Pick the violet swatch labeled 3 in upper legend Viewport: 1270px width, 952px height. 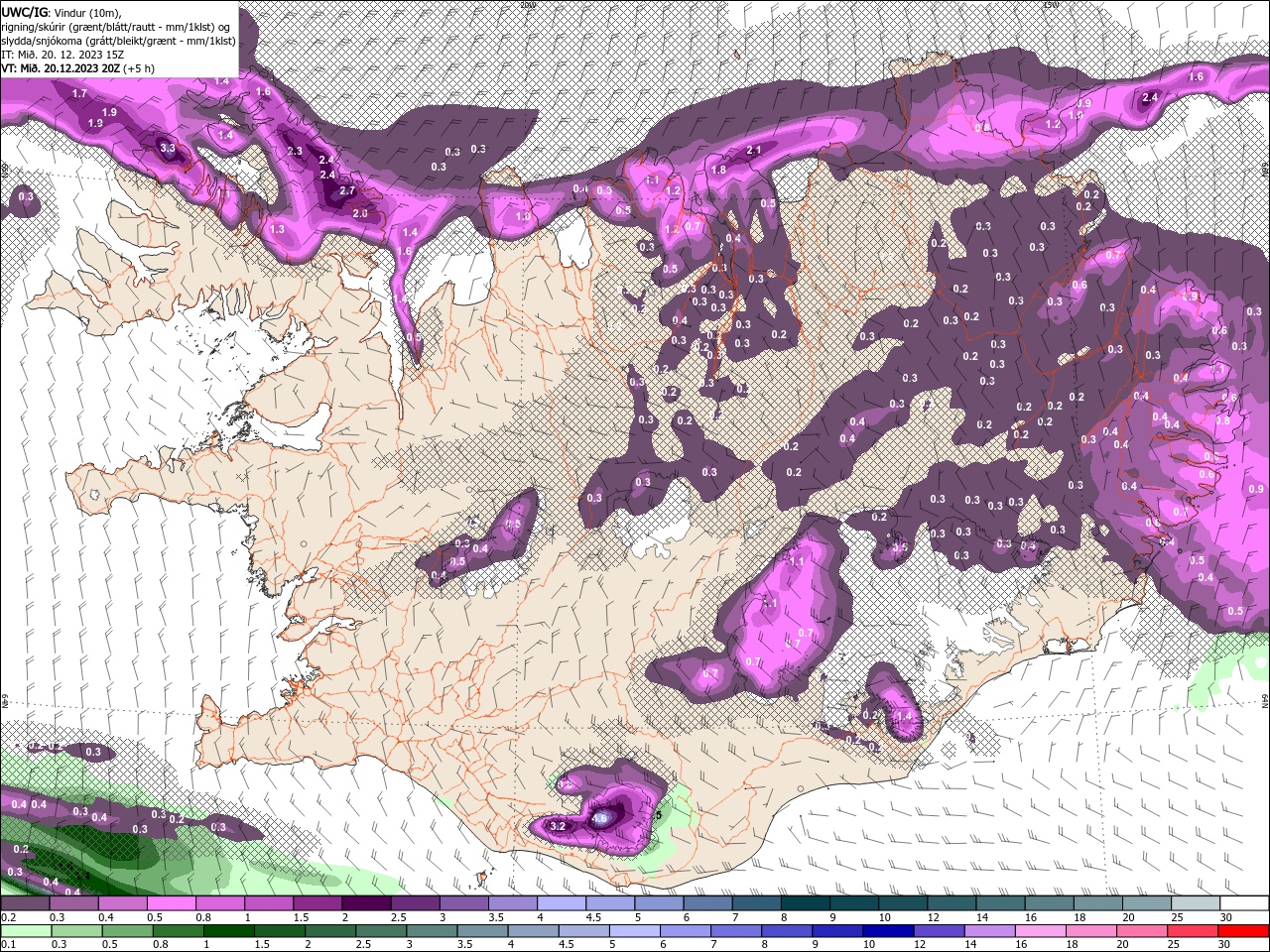click(x=463, y=903)
